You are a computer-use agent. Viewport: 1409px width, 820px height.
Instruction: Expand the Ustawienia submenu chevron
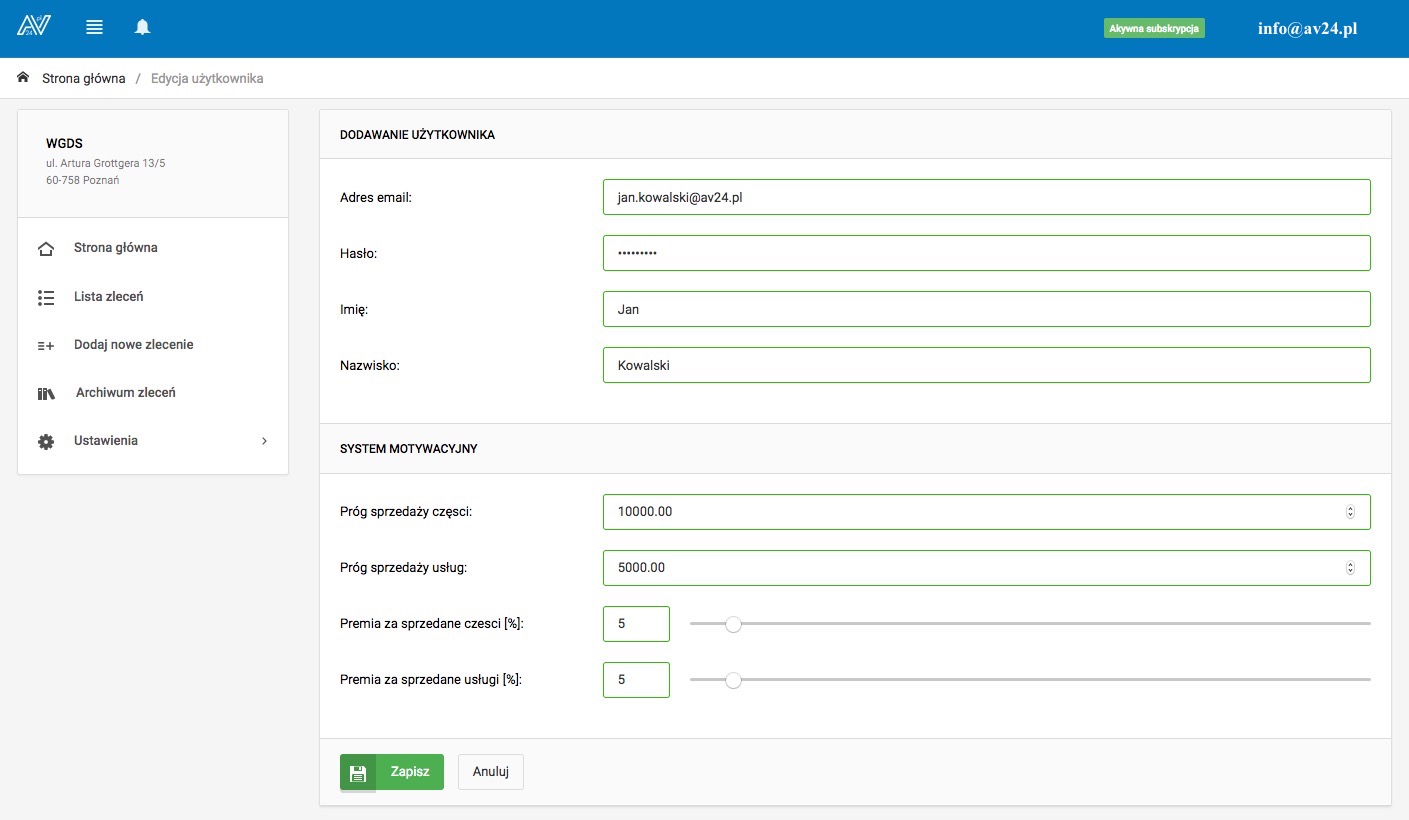coord(264,441)
